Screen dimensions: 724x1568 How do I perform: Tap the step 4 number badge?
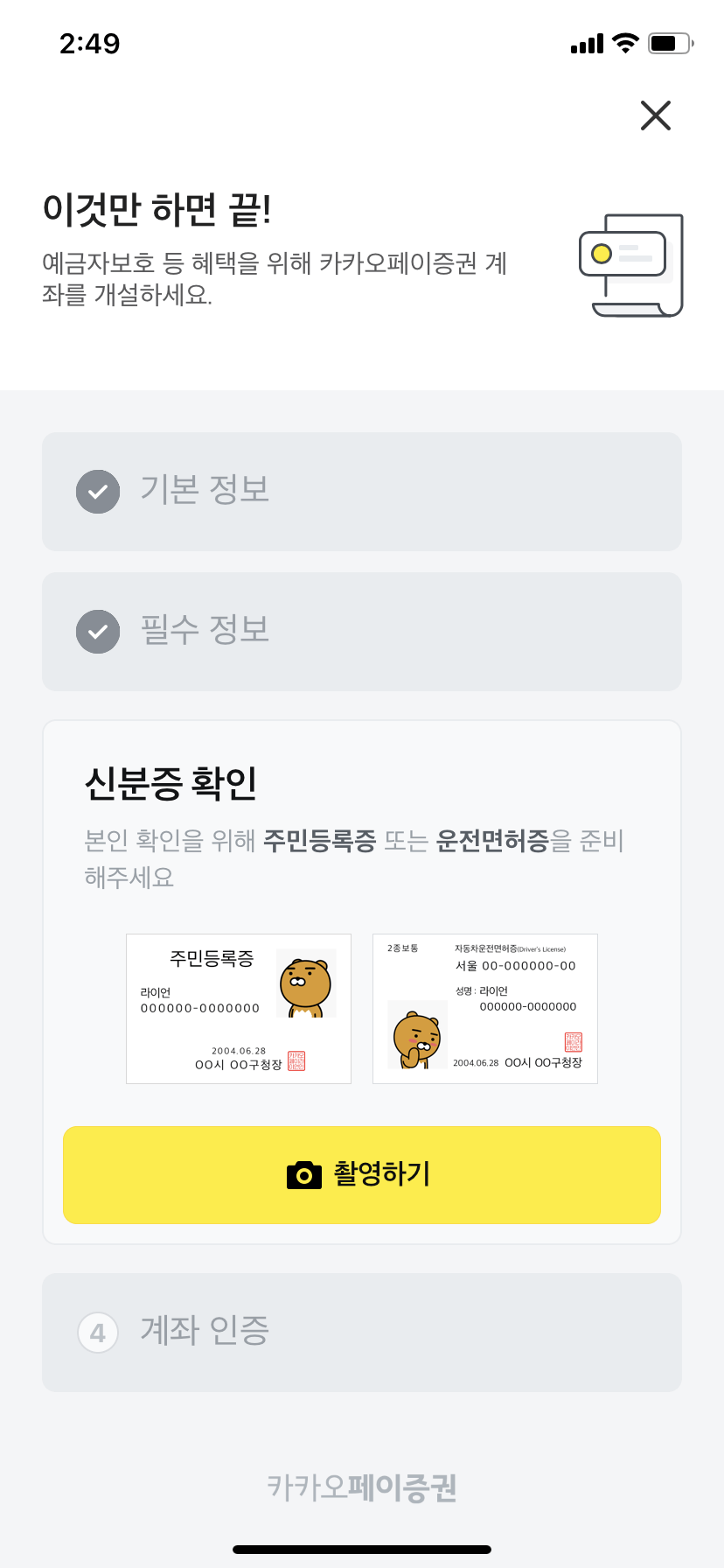click(x=98, y=1333)
